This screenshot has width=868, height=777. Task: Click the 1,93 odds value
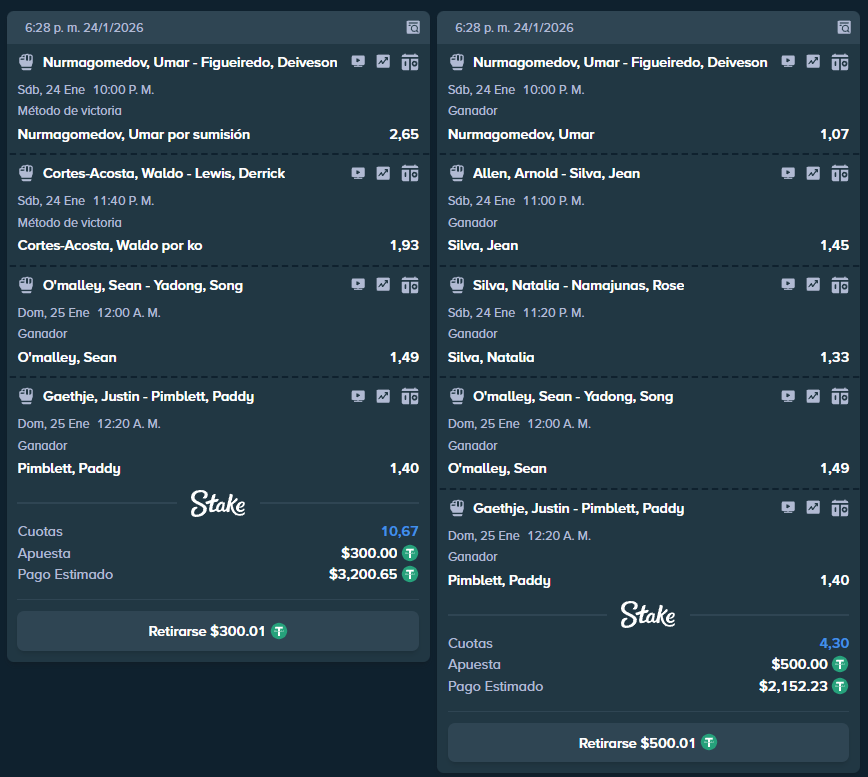(x=405, y=246)
